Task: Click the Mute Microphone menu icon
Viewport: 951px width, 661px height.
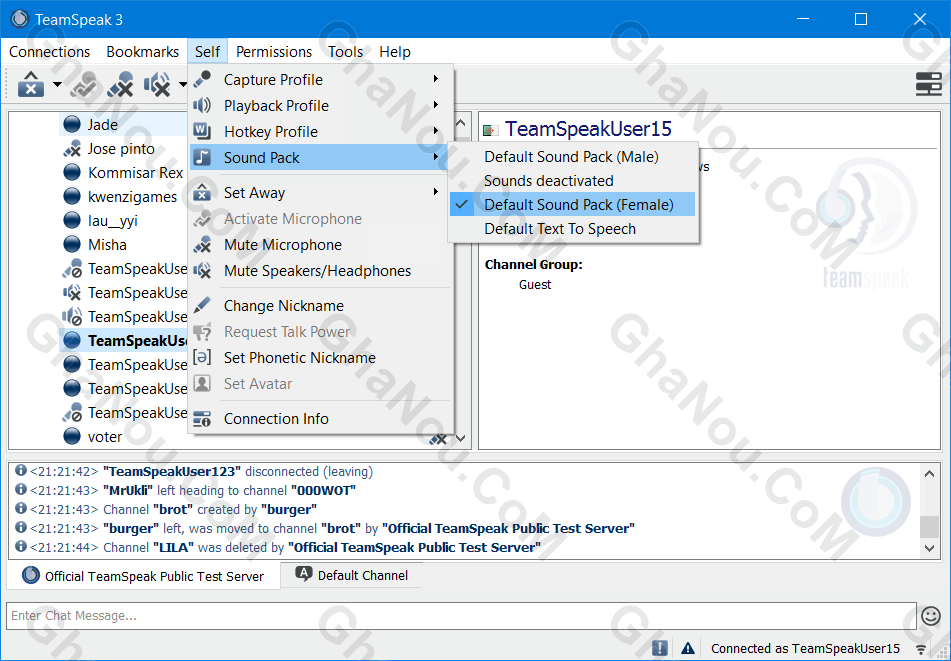Action: (x=202, y=245)
